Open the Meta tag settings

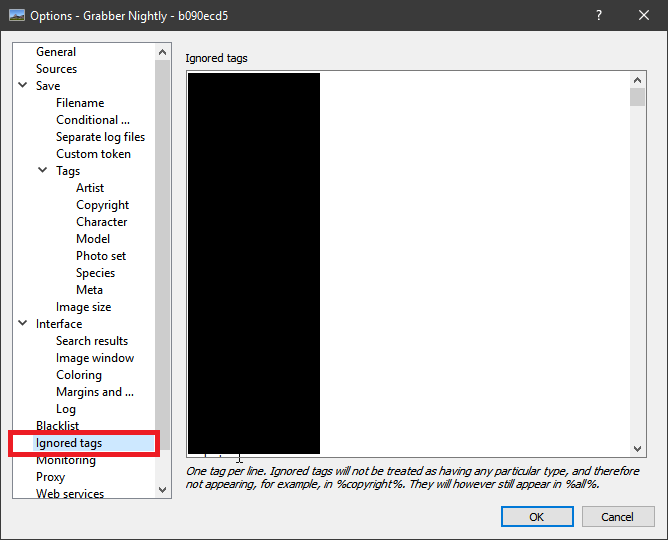pyautogui.click(x=89, y=290)
